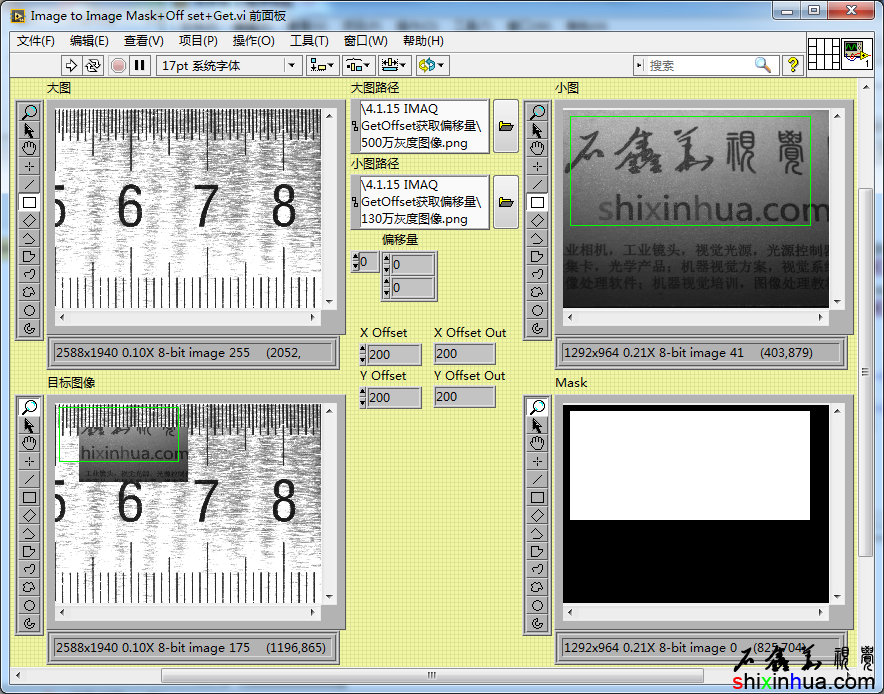Open the 操作(O) menu
The width and height of the screenshot is (884, 694).
pyautogui.click(x=254, y=41)
